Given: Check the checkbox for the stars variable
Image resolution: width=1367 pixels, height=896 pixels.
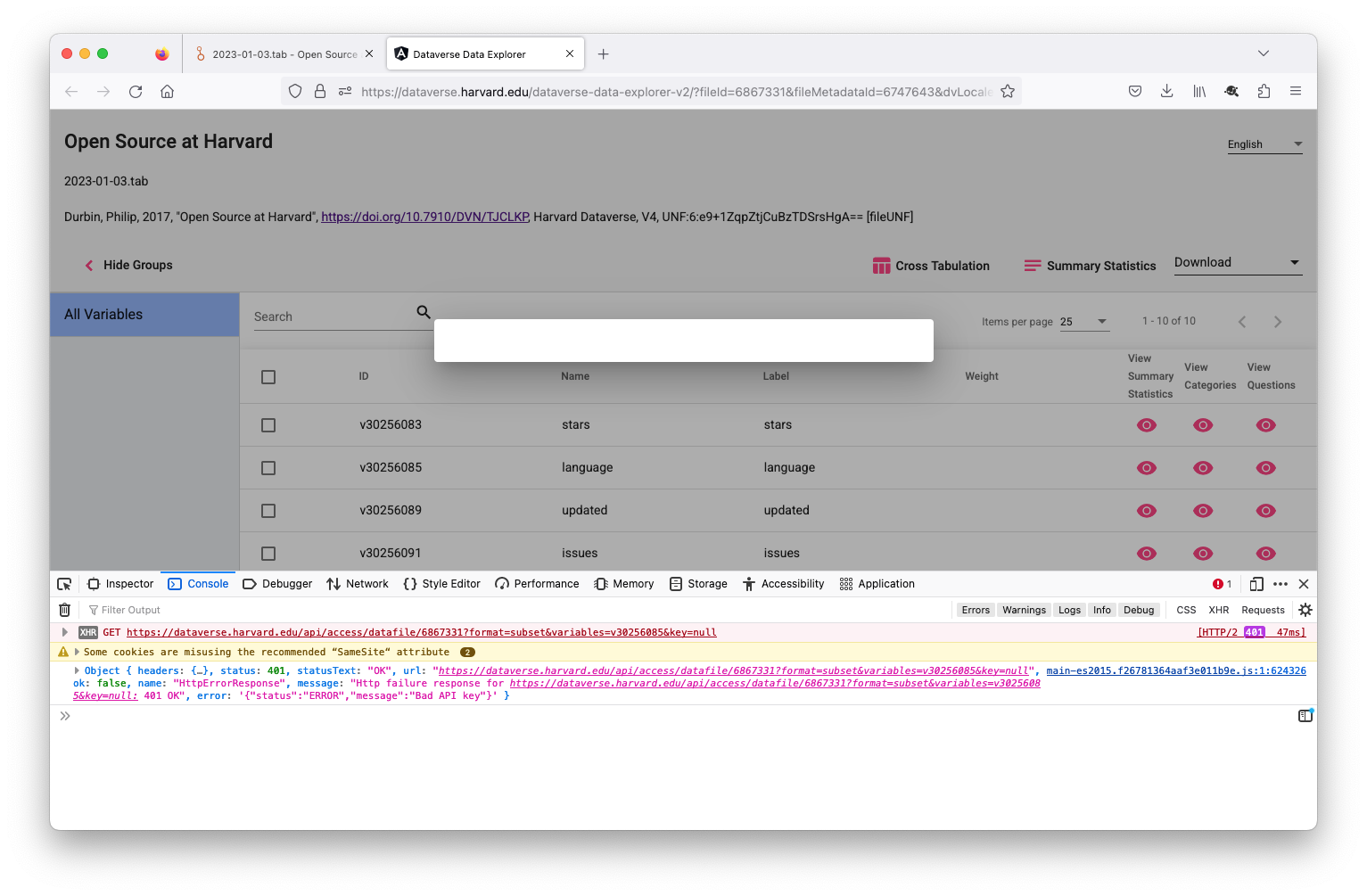Looking at the screenshot, I should (x=268, y=425).
